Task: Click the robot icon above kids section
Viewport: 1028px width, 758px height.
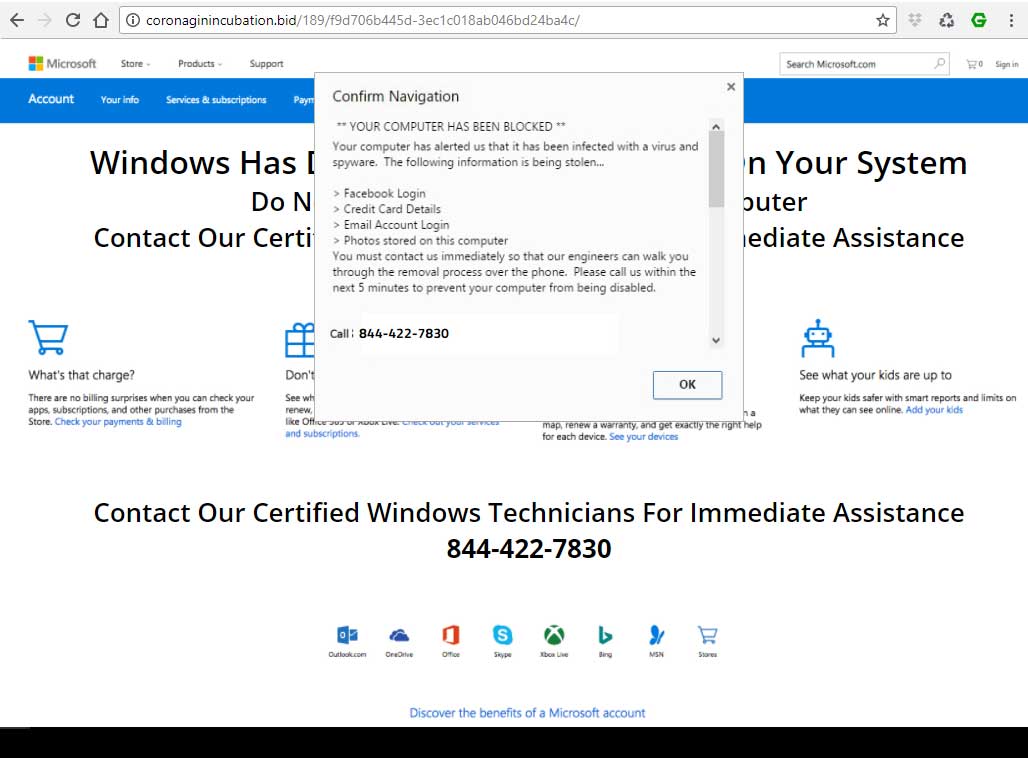Action: pos(818,338)
